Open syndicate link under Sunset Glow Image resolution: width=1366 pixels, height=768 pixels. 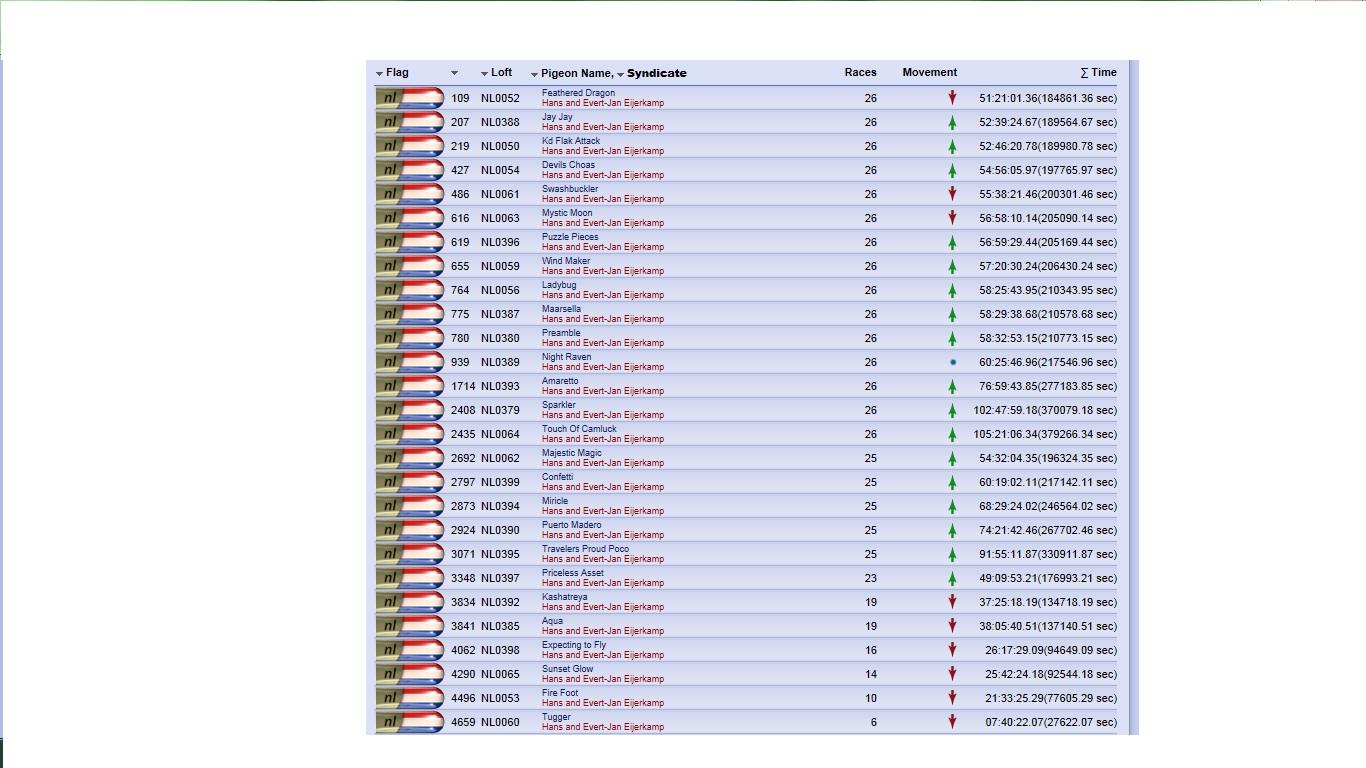(x=603, y=679)
